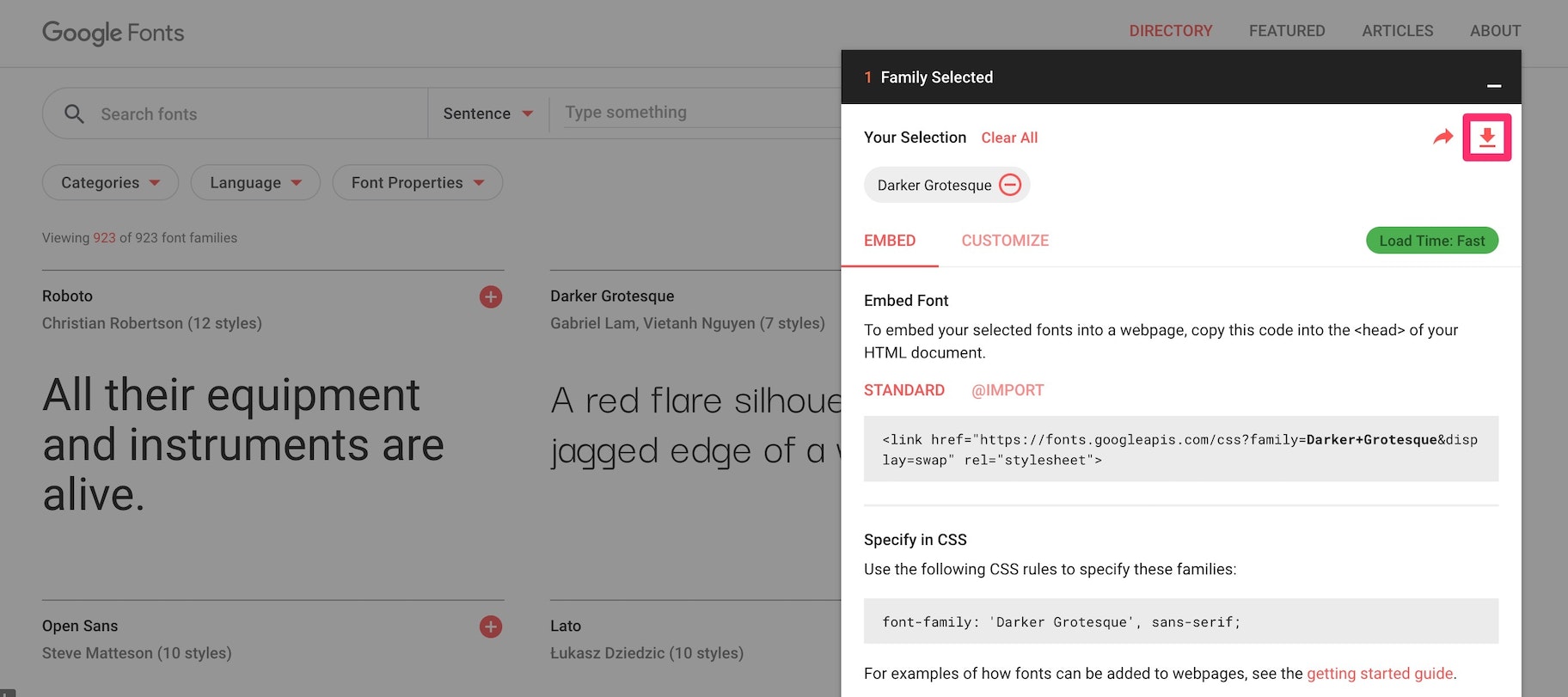Click the Type something preview field
This screenshot has height=697, width=1568.
click(x=701, y=113)
